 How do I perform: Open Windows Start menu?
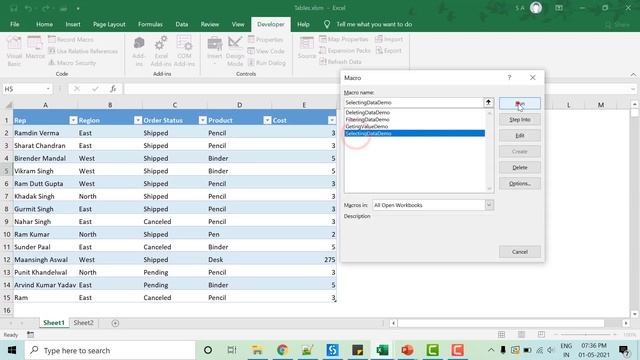[x=12, y=350]
